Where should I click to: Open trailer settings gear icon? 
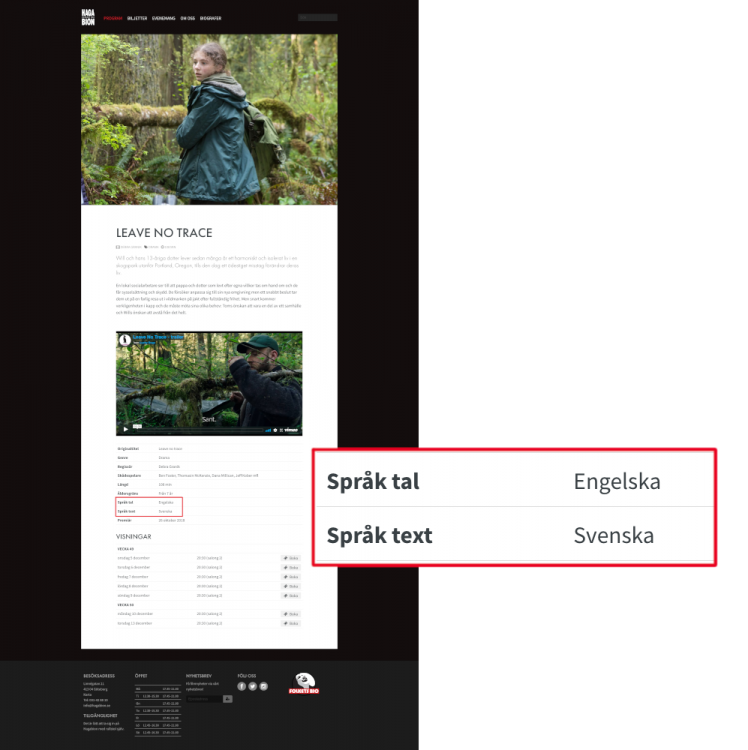tap(275, 430)
